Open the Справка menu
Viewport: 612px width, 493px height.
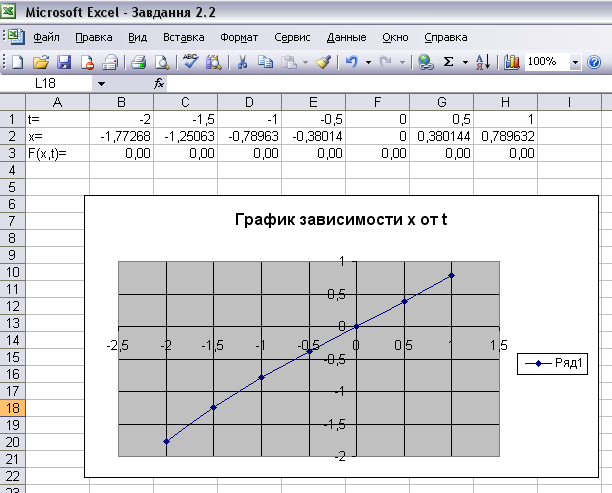[445, 37]
